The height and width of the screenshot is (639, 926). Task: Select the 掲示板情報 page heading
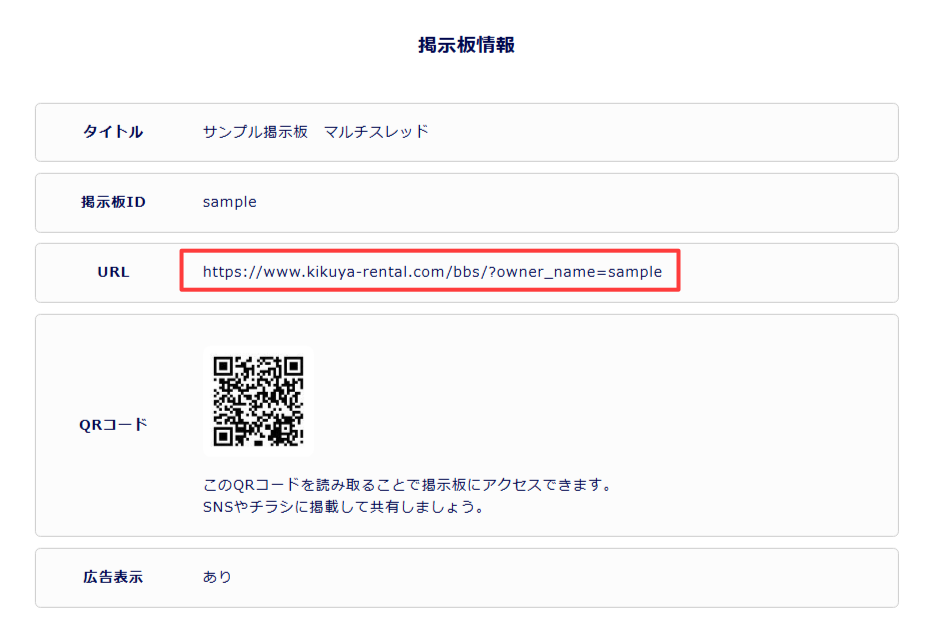[x=466, y=45]
